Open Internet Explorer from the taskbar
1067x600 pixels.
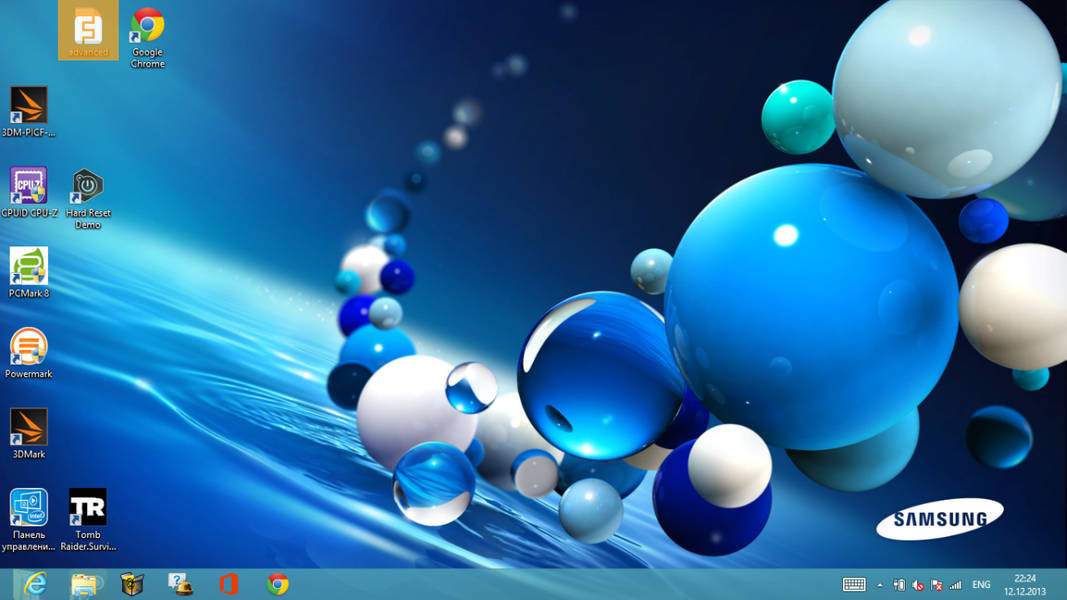click(x=35, y=584)
